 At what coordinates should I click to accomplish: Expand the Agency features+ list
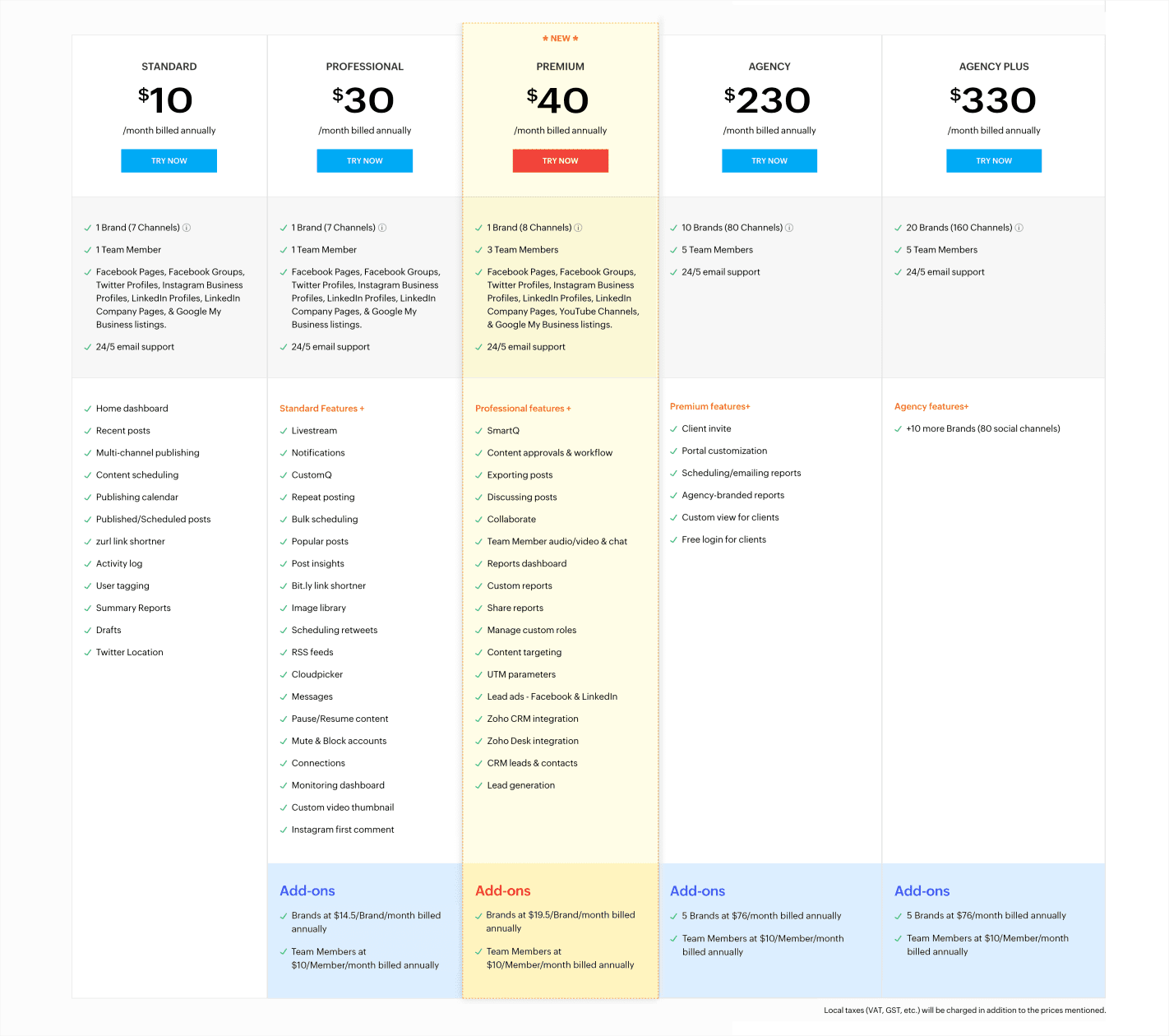(x=931, y=406)
